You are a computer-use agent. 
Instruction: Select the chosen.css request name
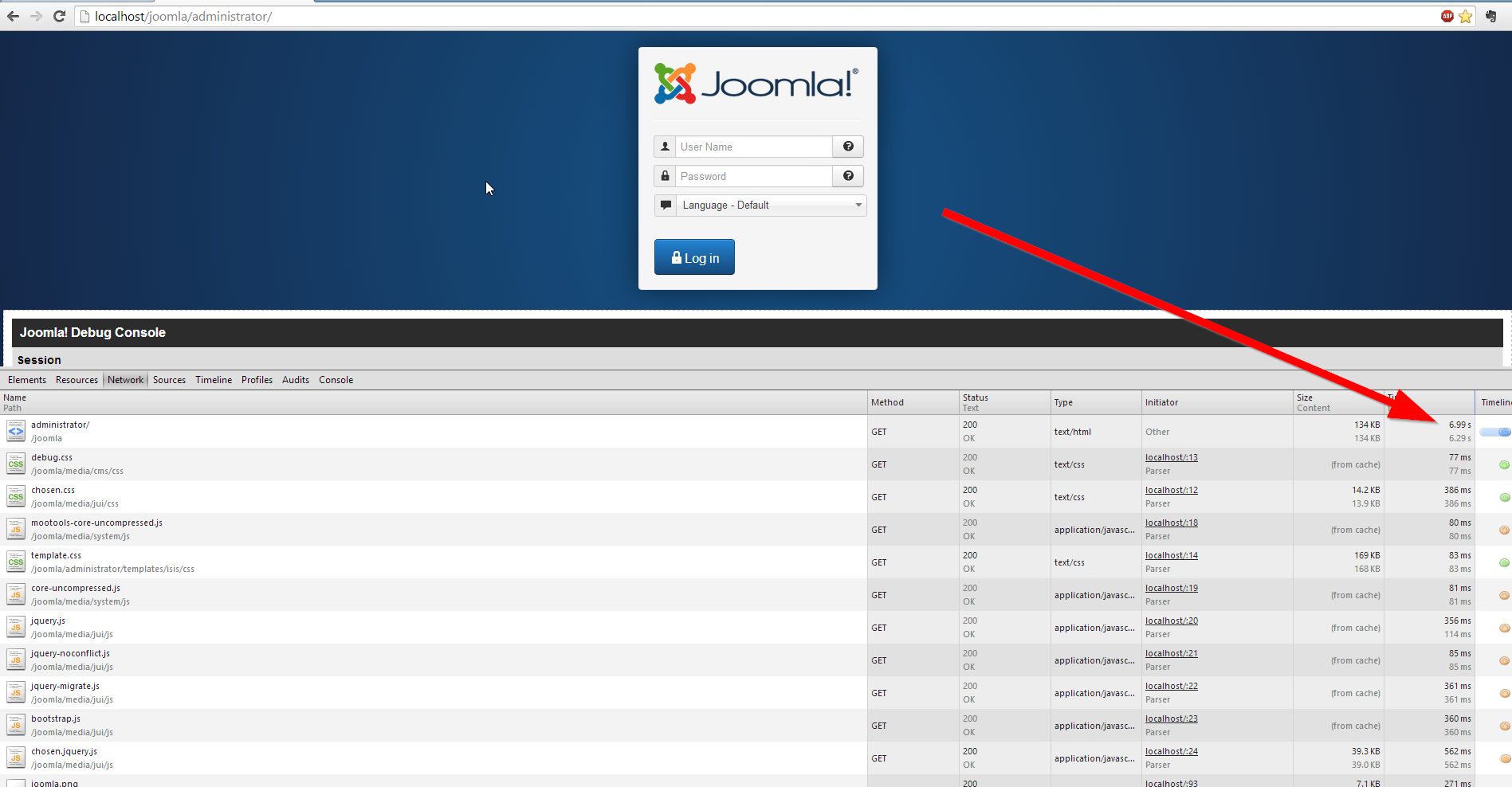pyautogui.click(x=53, y=490)
